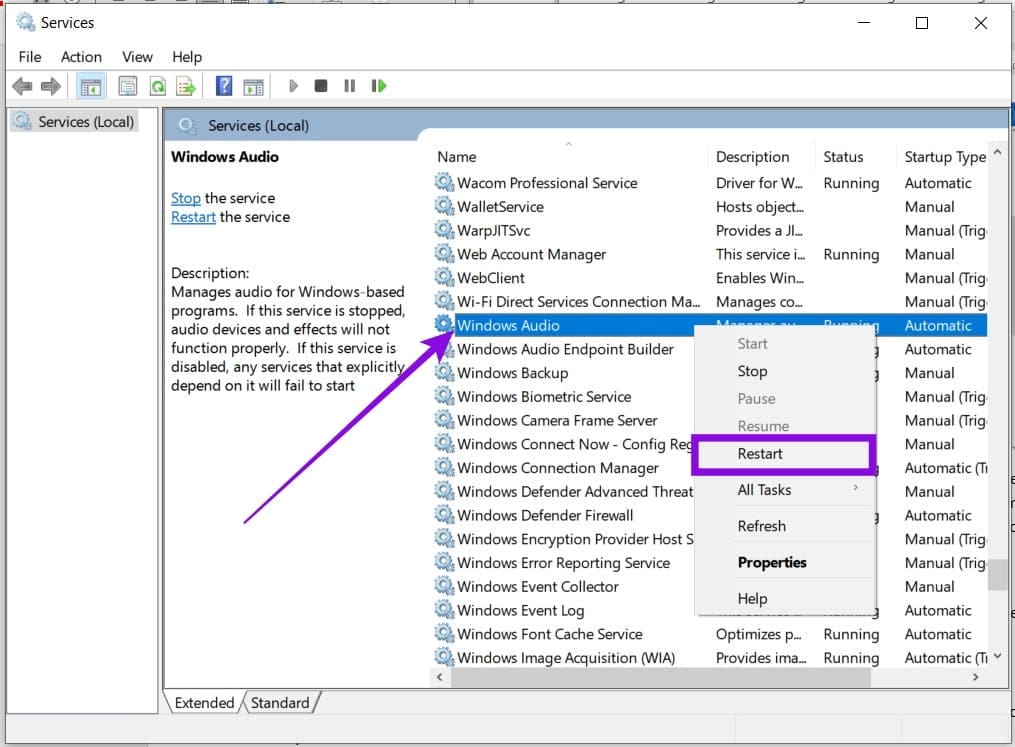Click gear icon beside Windows Font Cache Service

(444, 634)
